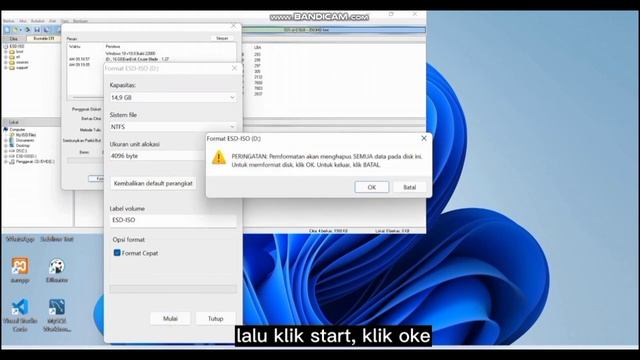Select the ESD-ISO root node in image tree
The image size is (640, 360).
[17, 46]
